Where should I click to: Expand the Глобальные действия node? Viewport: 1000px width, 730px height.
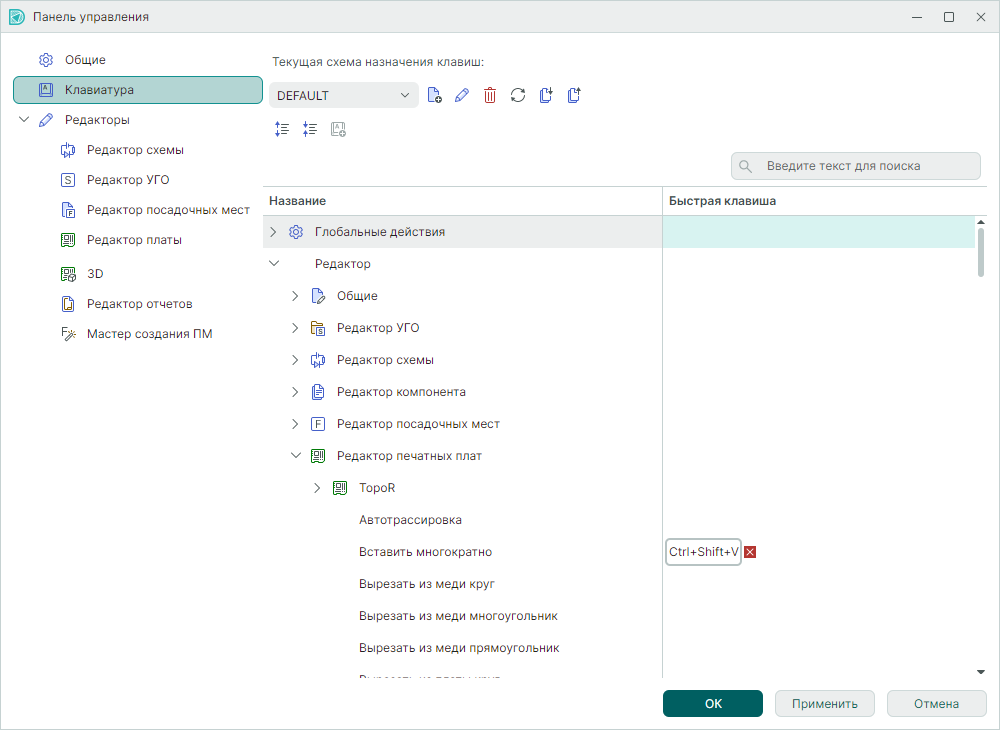coord(273,232)
